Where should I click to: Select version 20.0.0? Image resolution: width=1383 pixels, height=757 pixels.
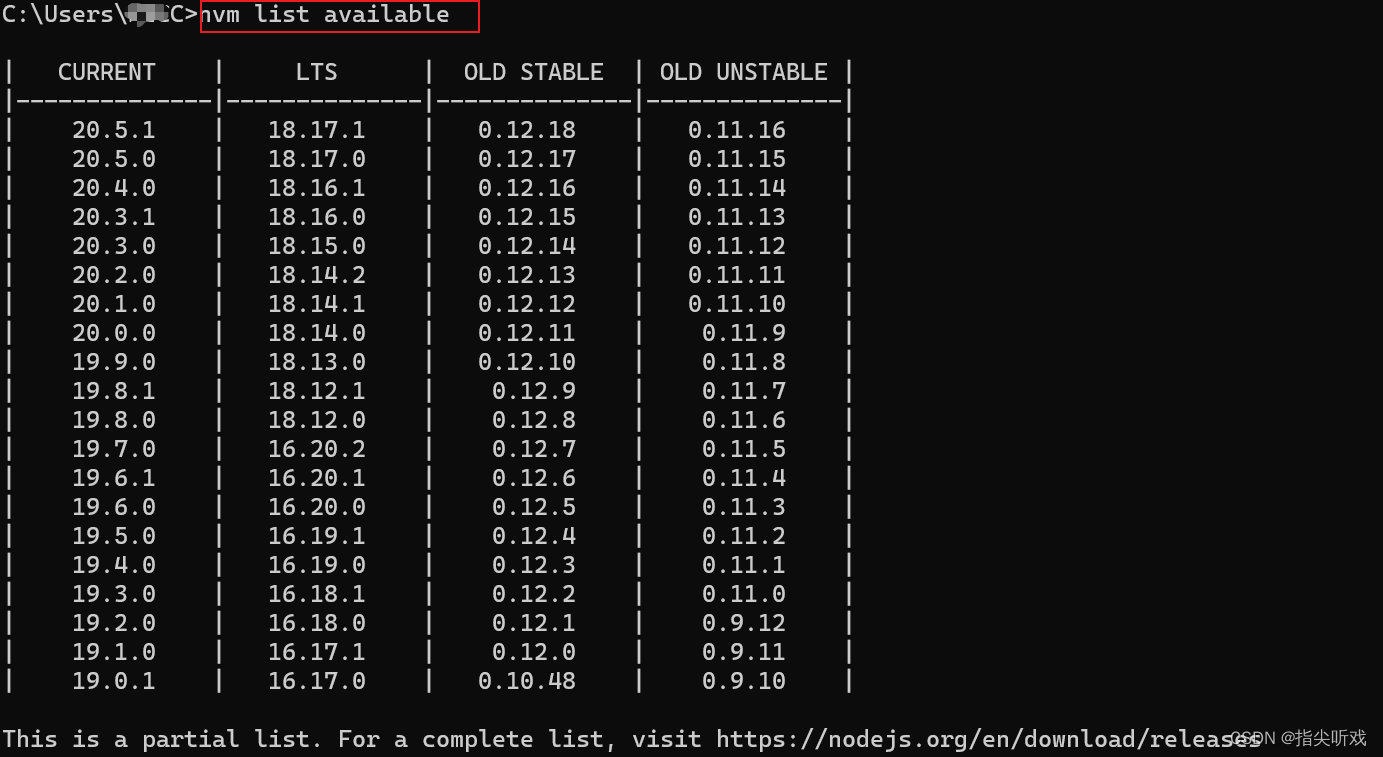pos(114,334)
